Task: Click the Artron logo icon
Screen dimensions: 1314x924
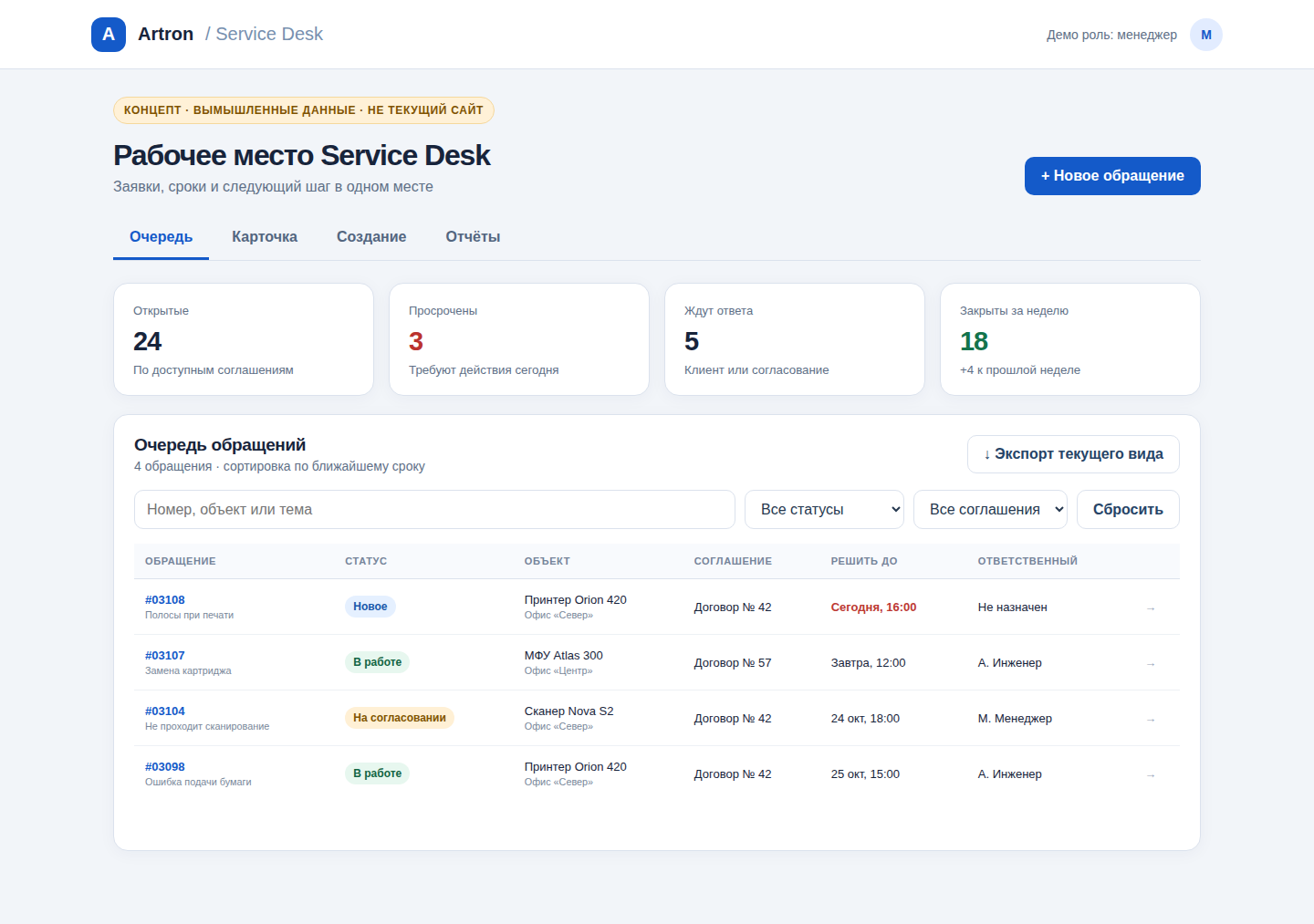Action: coord(109,35)
